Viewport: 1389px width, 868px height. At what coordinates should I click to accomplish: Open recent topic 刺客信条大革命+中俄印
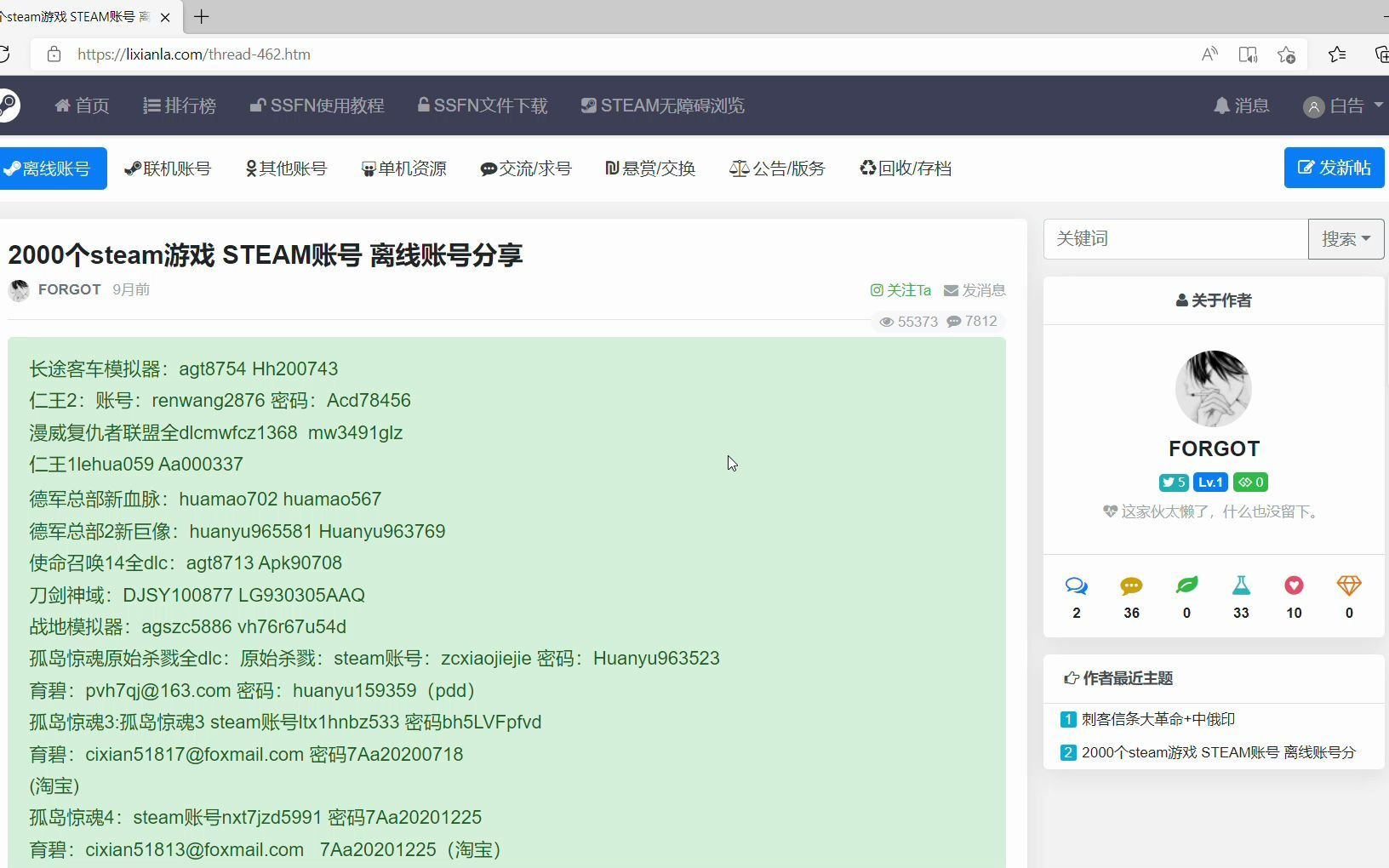click(1158, 720)
